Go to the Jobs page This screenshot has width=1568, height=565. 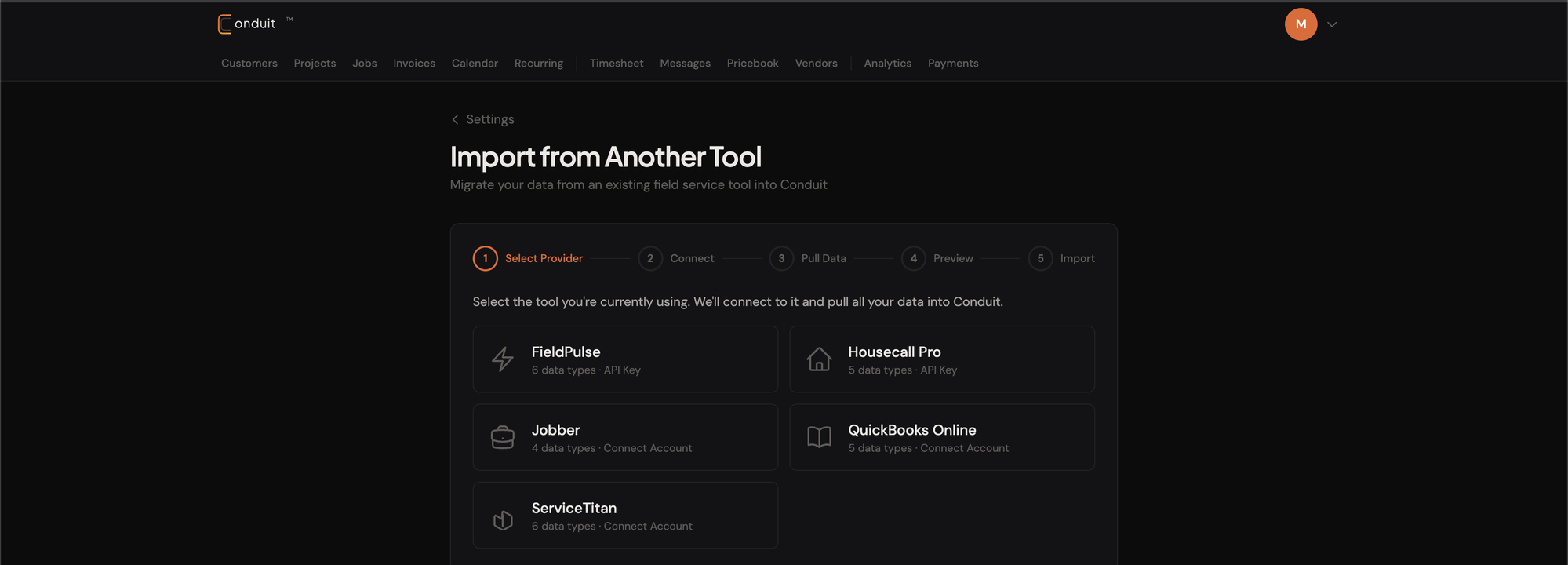[365, 64]
